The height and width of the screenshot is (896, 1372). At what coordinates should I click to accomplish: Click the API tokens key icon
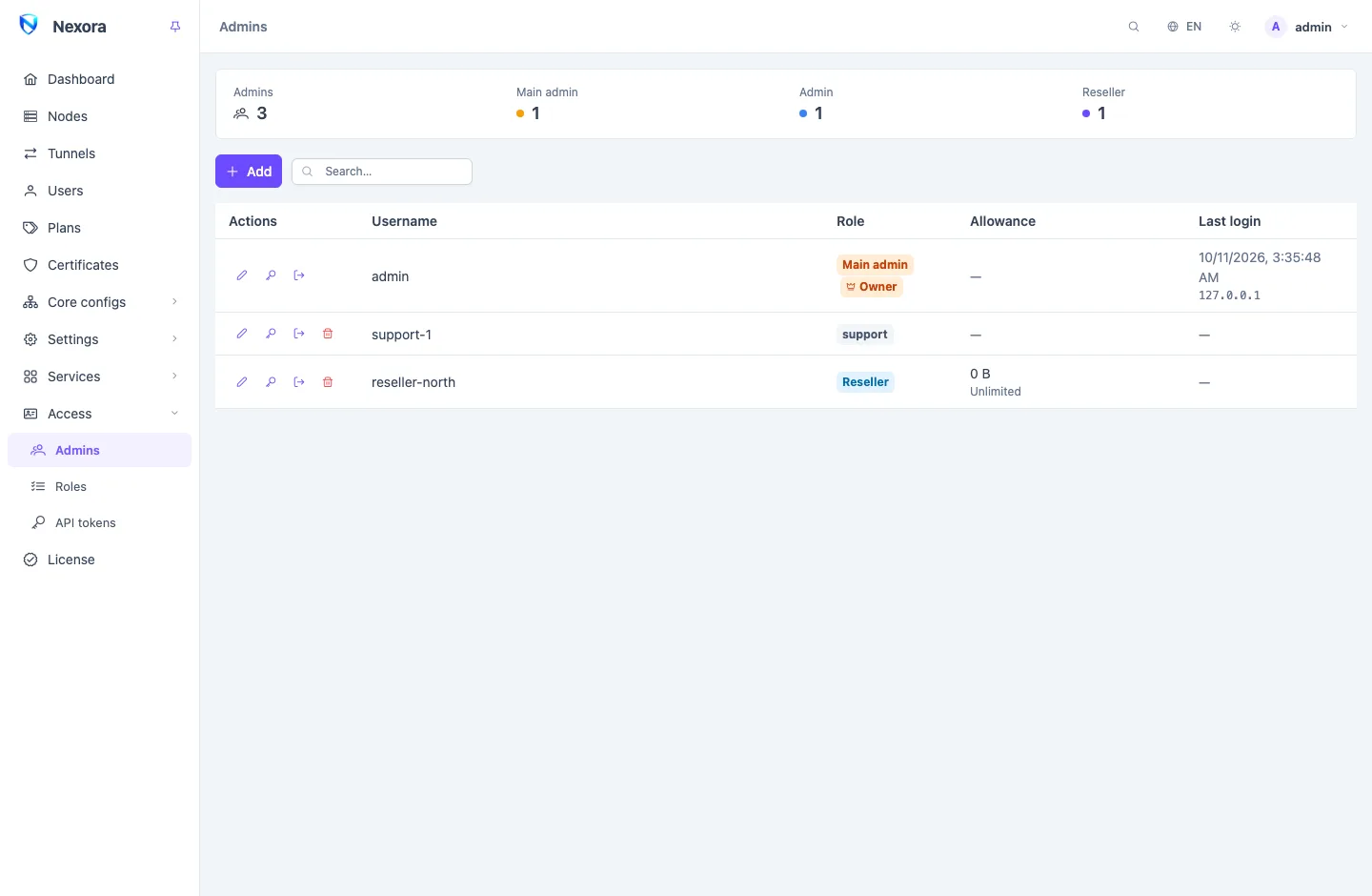click(38, 522)
